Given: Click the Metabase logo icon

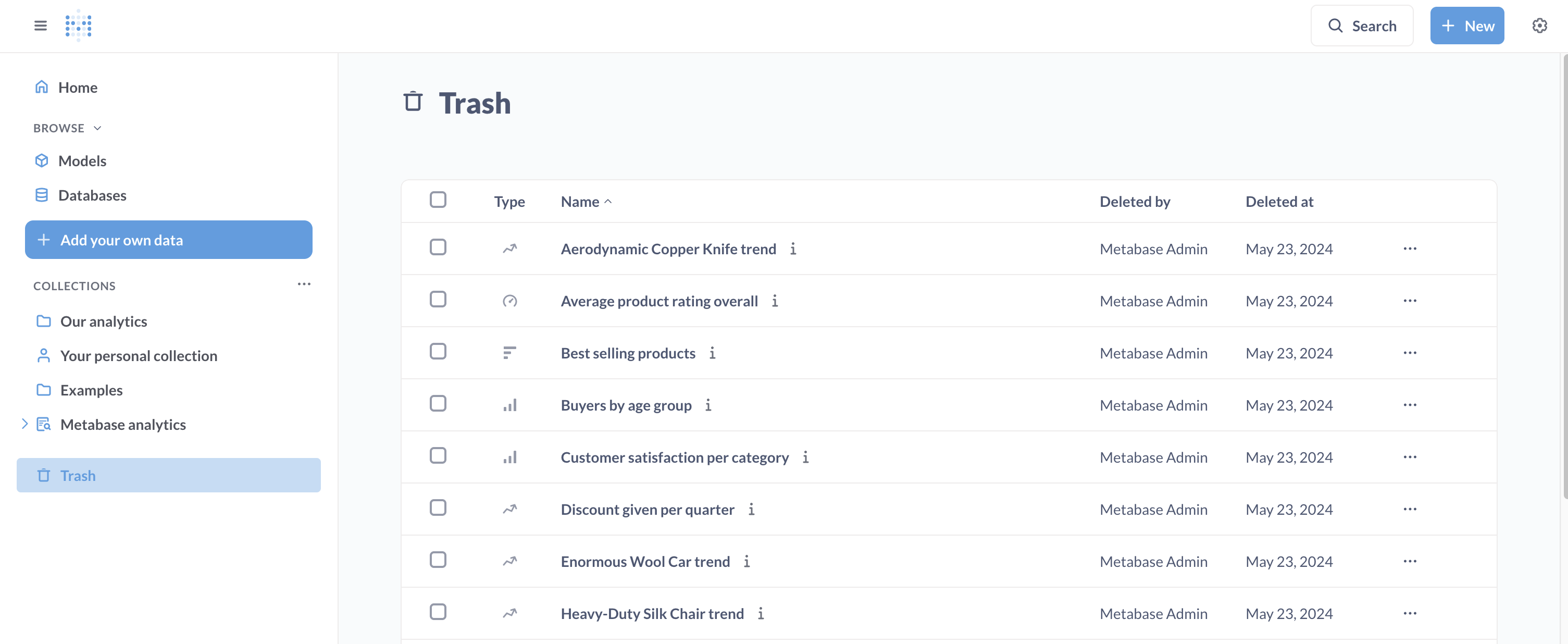Looking at the screenshot, I should [x=79, y=26].
